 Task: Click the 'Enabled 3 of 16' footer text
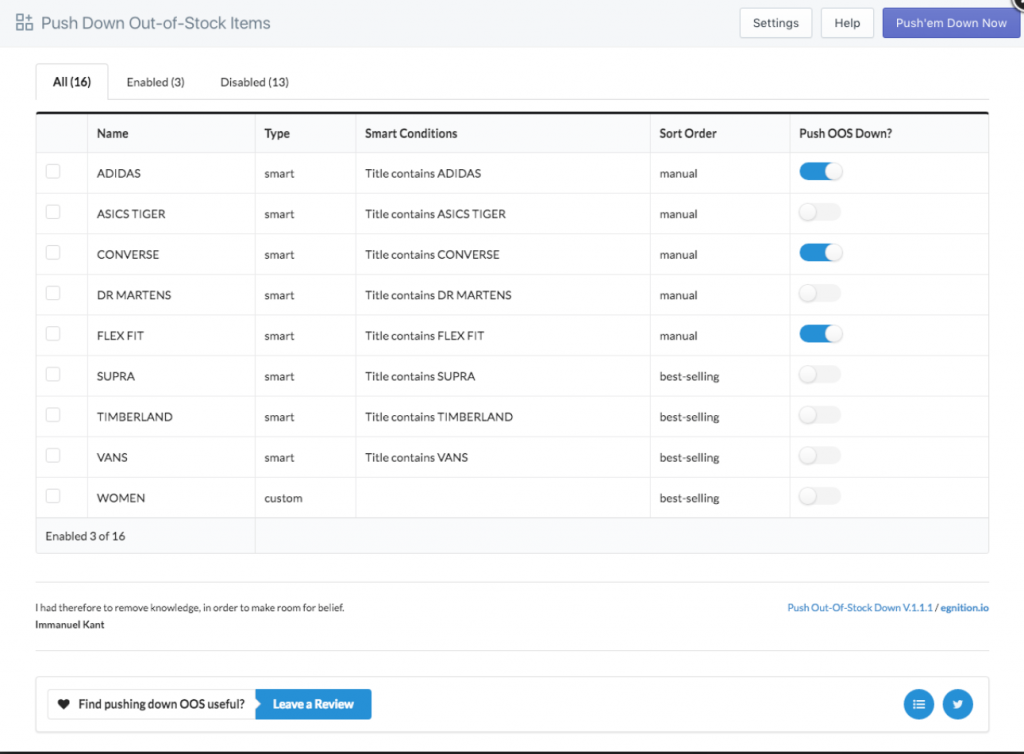[x=85, y=536]
